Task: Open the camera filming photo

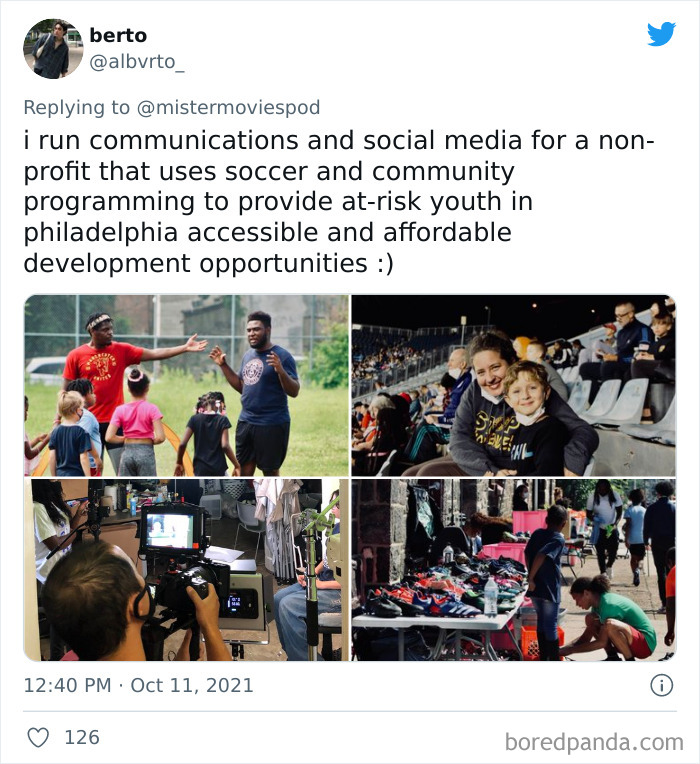Action: pyautogui.click(x=187, y=570)
